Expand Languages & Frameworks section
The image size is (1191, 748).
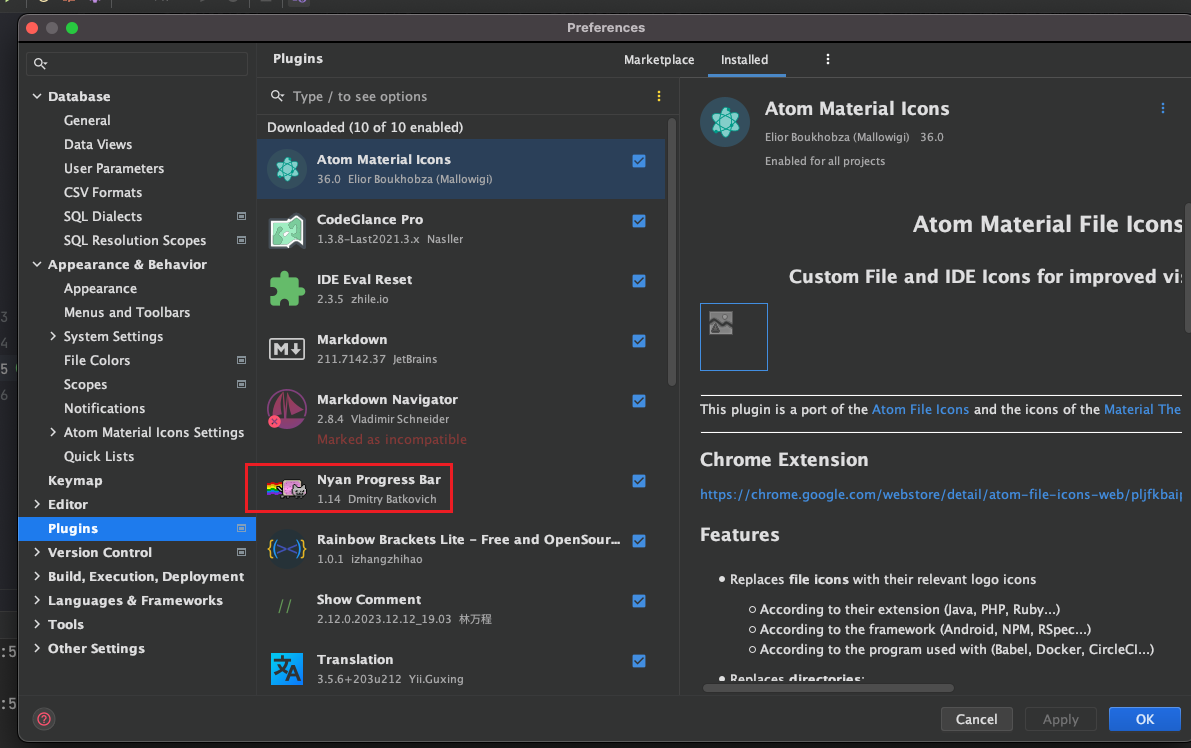pos(36,600)
